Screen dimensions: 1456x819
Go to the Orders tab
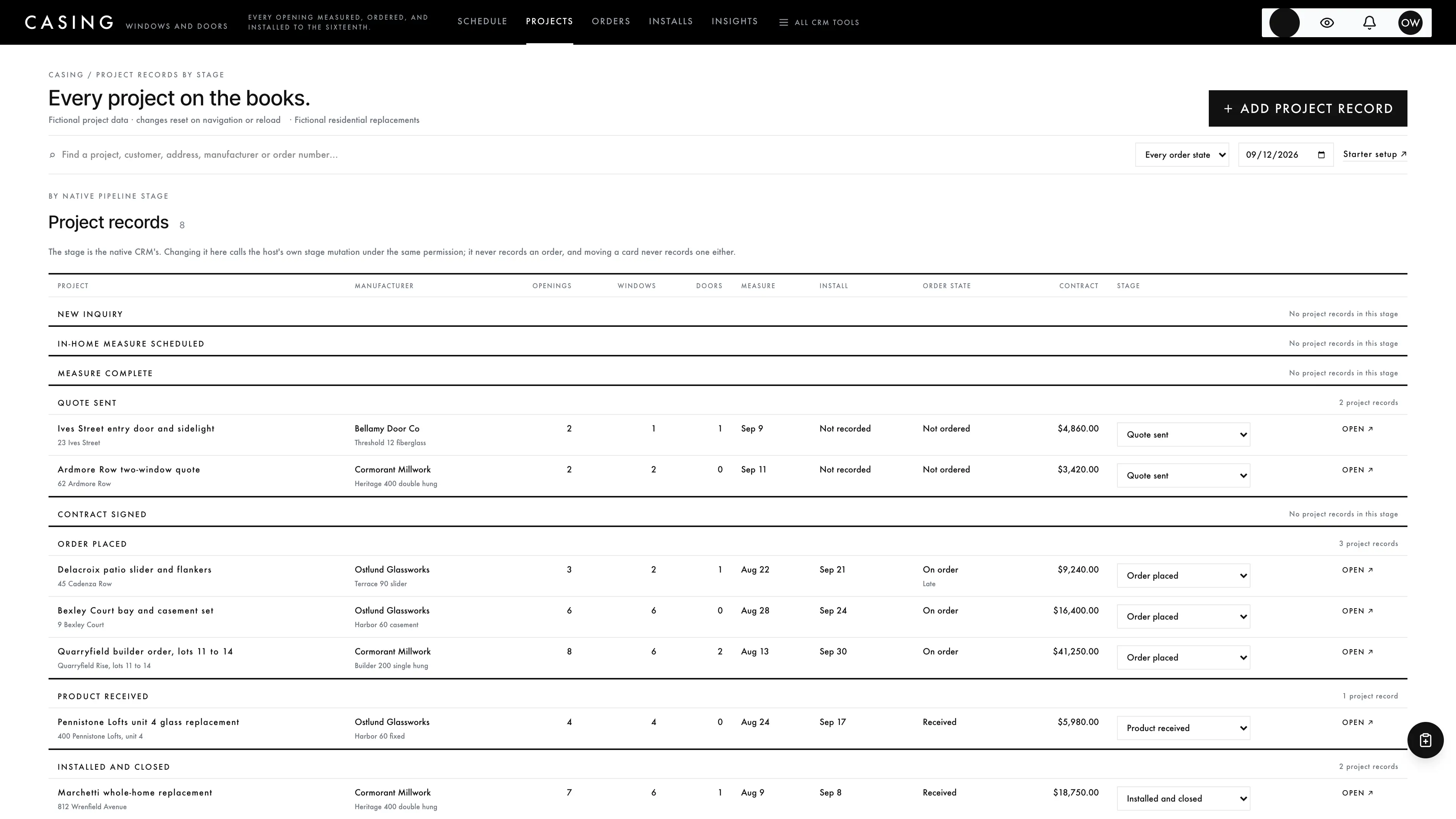611,22
